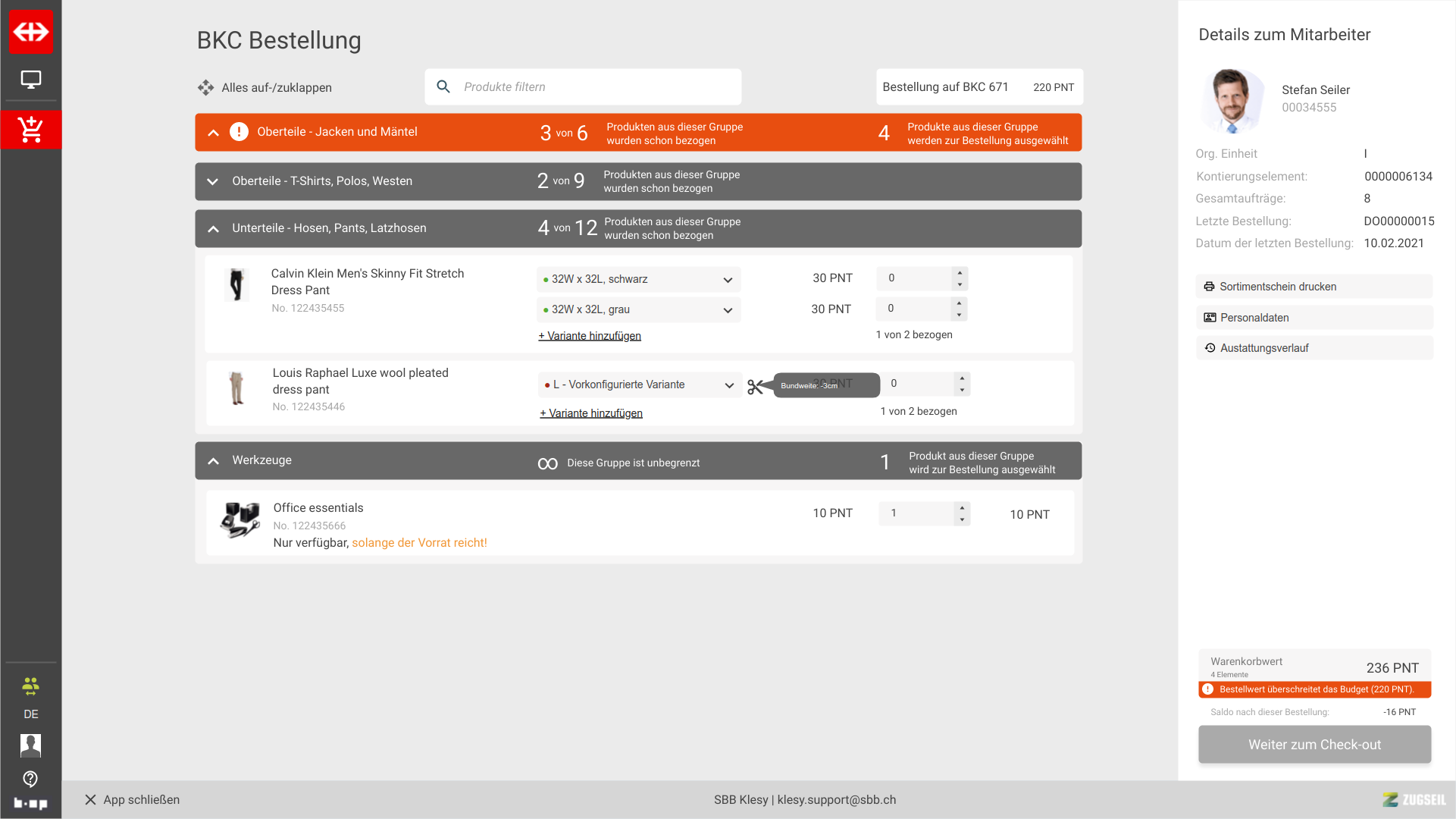
Task: Collapse the Werkzeuge group
Action: click(214, 461)
